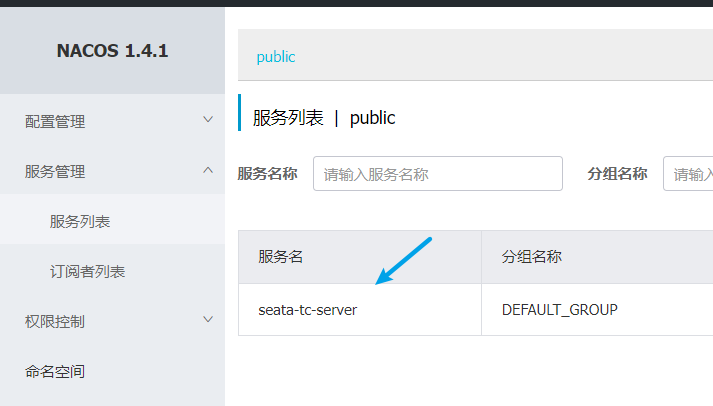Screen dimensions: 713x406
Task: Focus the 请输入服务名称 input field
Action: pos(438,174)
